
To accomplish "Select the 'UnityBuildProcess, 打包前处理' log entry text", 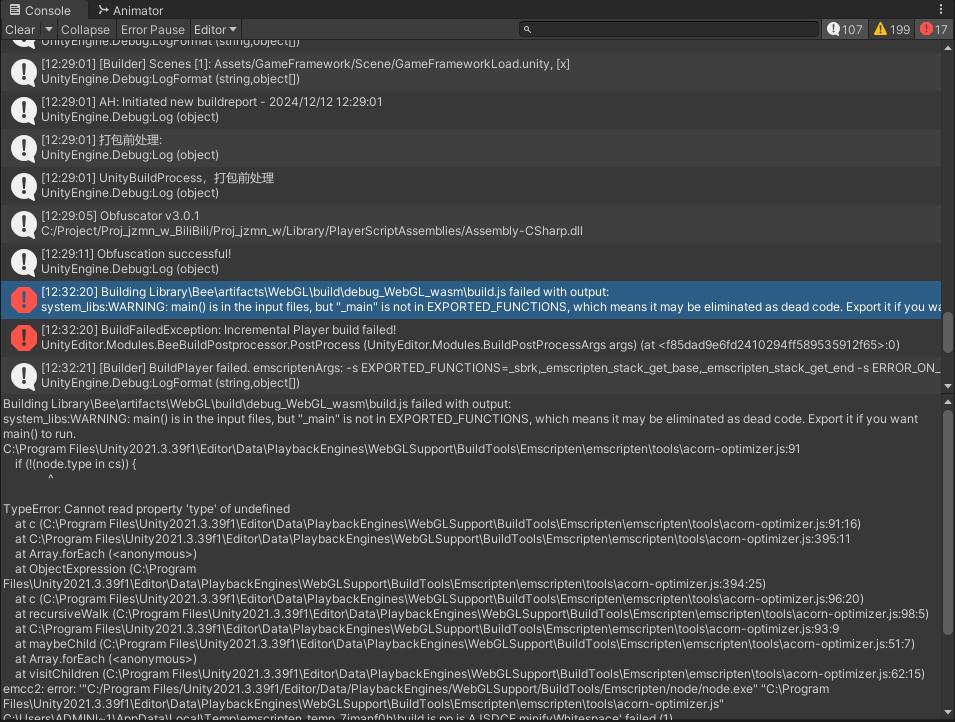I will point(158,178).
